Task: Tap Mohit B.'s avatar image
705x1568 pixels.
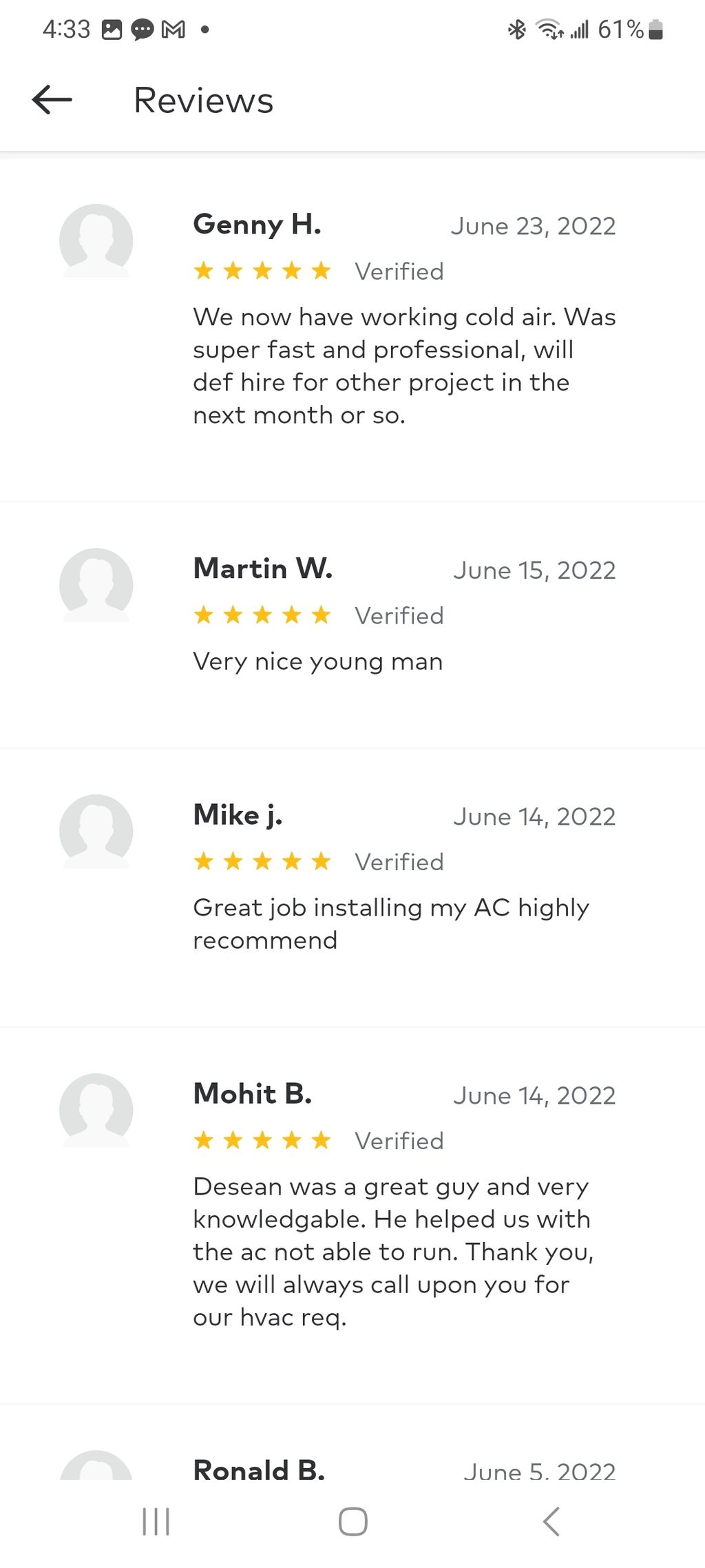Action: [x=96, y=1110]
